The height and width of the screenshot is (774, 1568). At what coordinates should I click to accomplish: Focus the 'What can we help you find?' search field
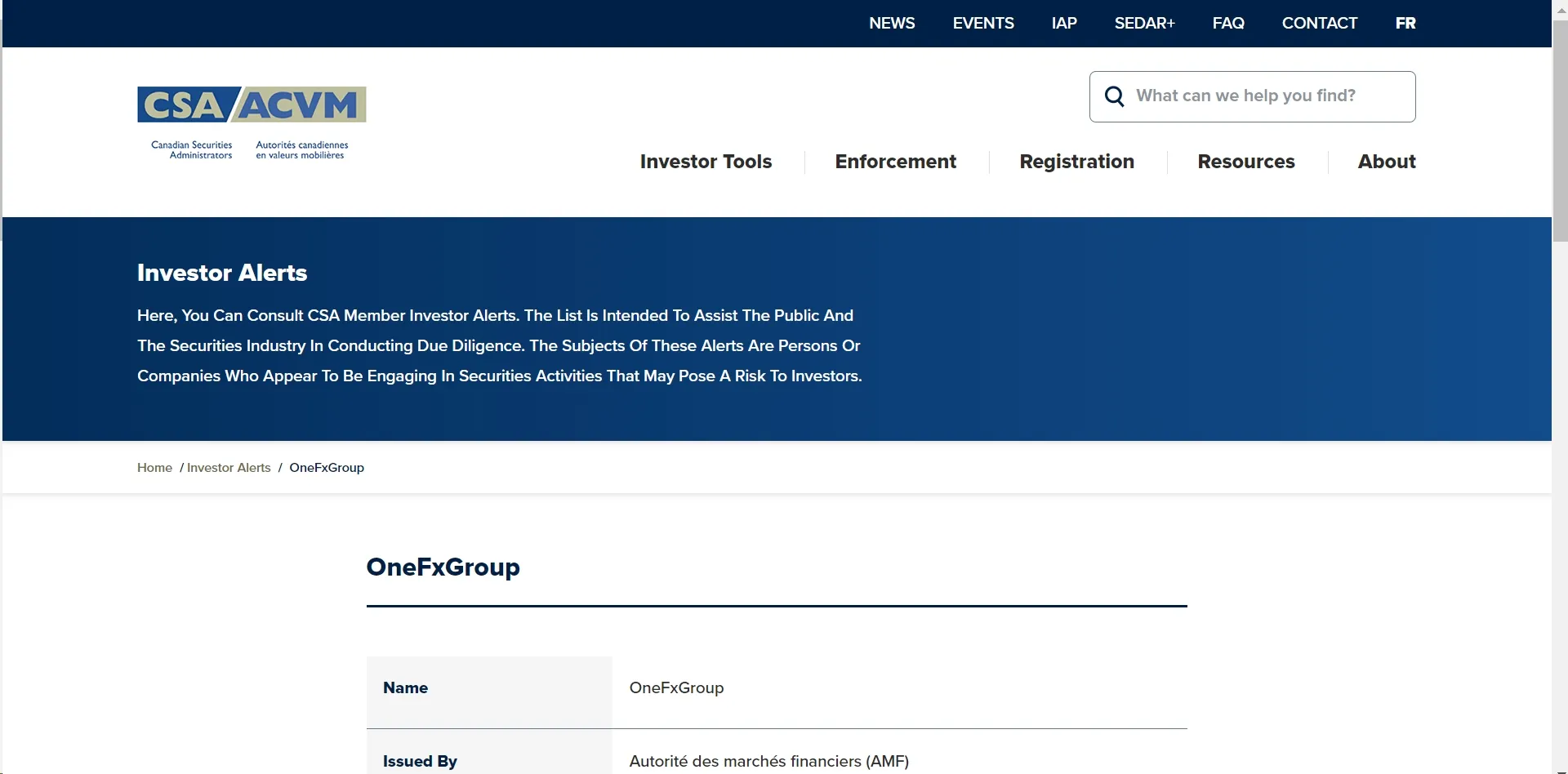pyautogui.click(x=1253, y=96)
